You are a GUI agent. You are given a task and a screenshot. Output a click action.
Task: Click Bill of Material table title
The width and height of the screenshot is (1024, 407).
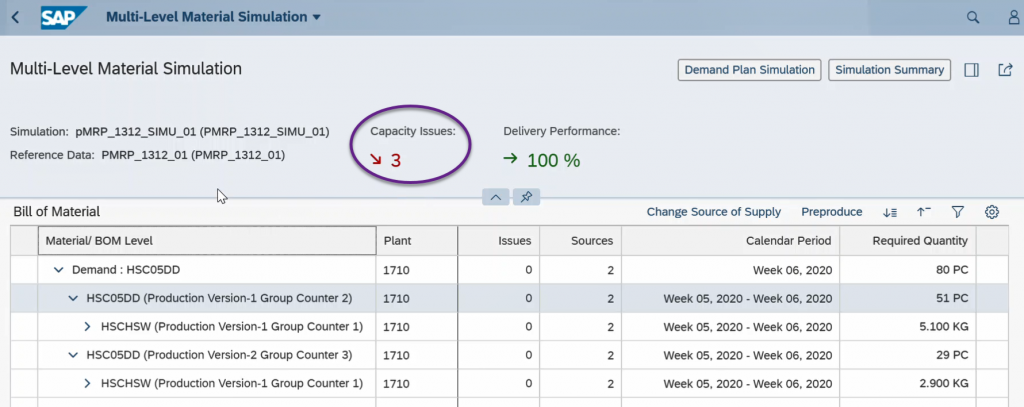click(57, 212)
